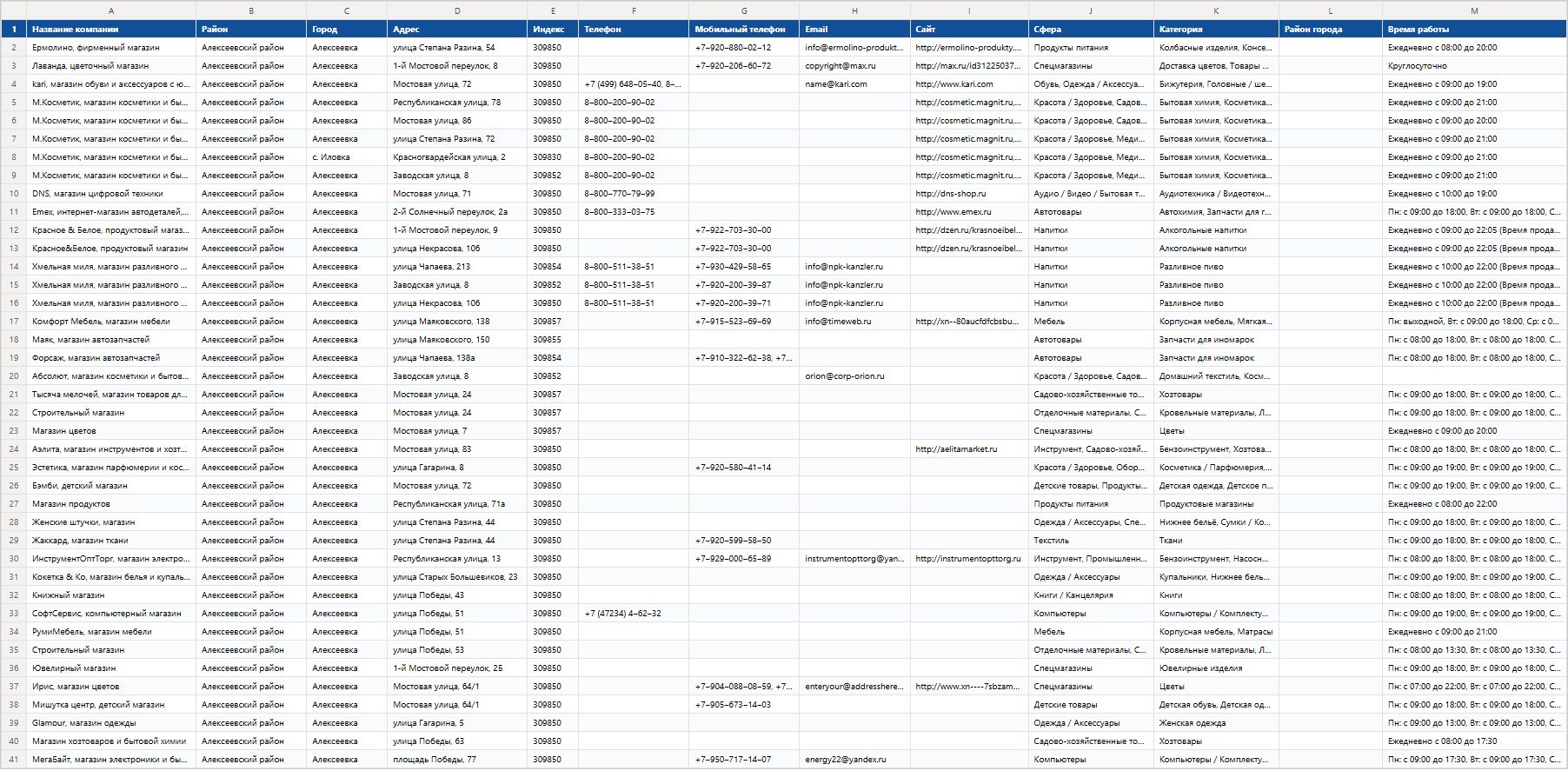Click email cell 'info@timeweb.ru'

854,322
